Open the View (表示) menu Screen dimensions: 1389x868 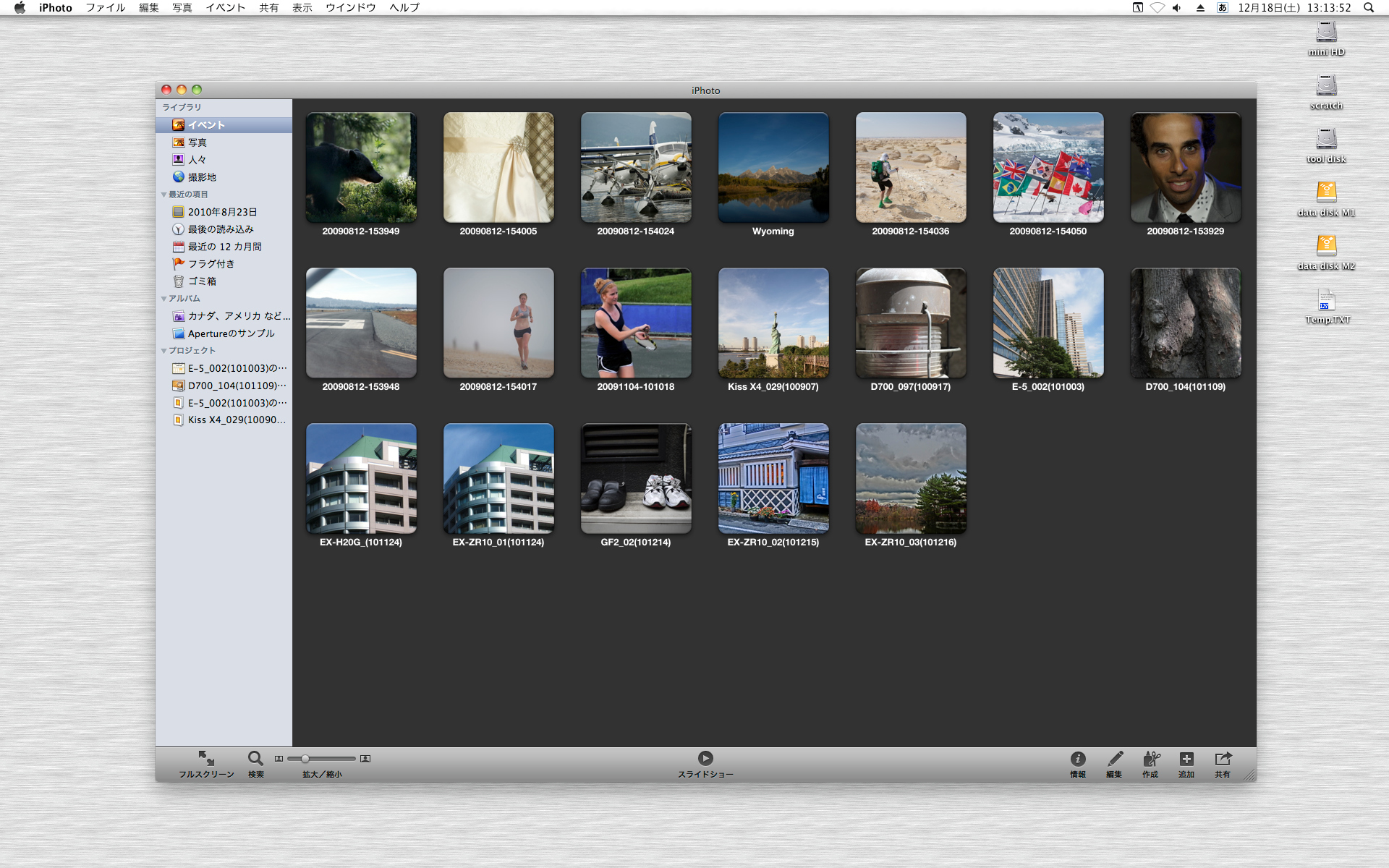pyautogui.click(x=302, y=8)
